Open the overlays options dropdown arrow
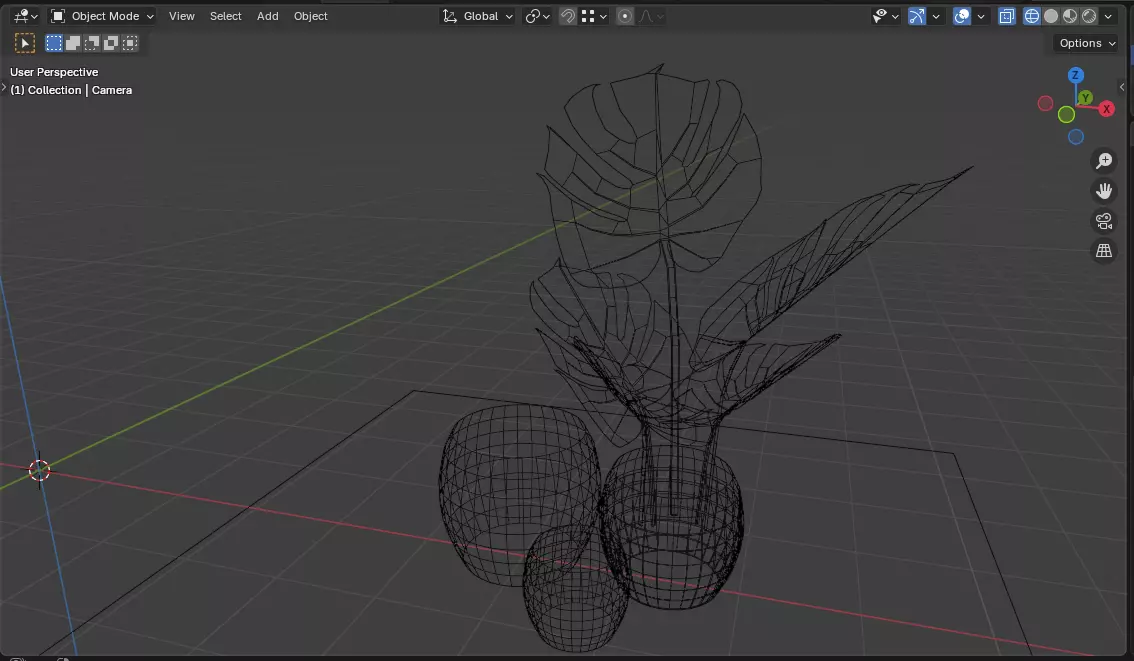The width and height of the screenshot is (1134, 661). 981,16
